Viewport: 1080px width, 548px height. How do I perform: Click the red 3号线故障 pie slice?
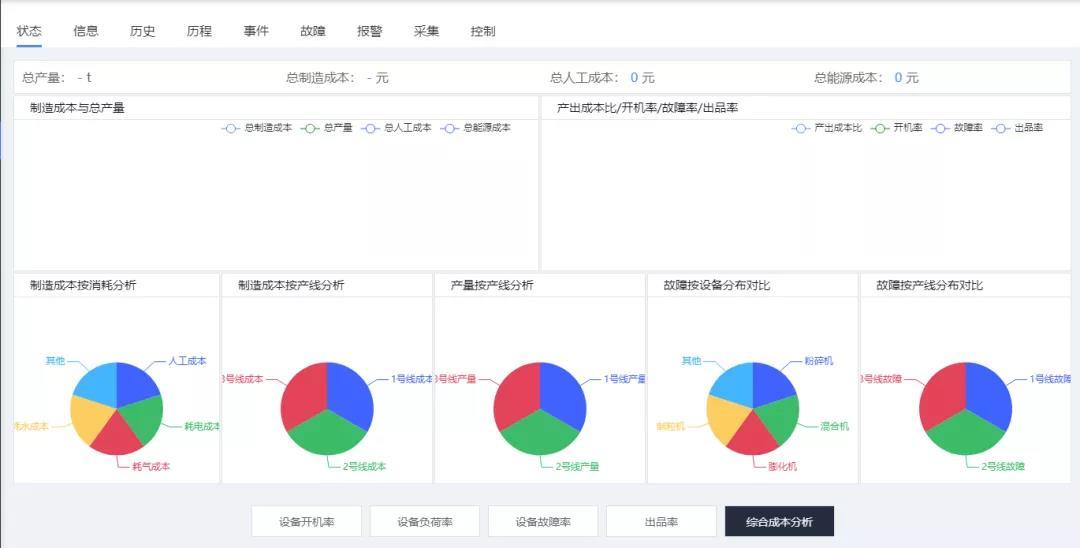942,397
